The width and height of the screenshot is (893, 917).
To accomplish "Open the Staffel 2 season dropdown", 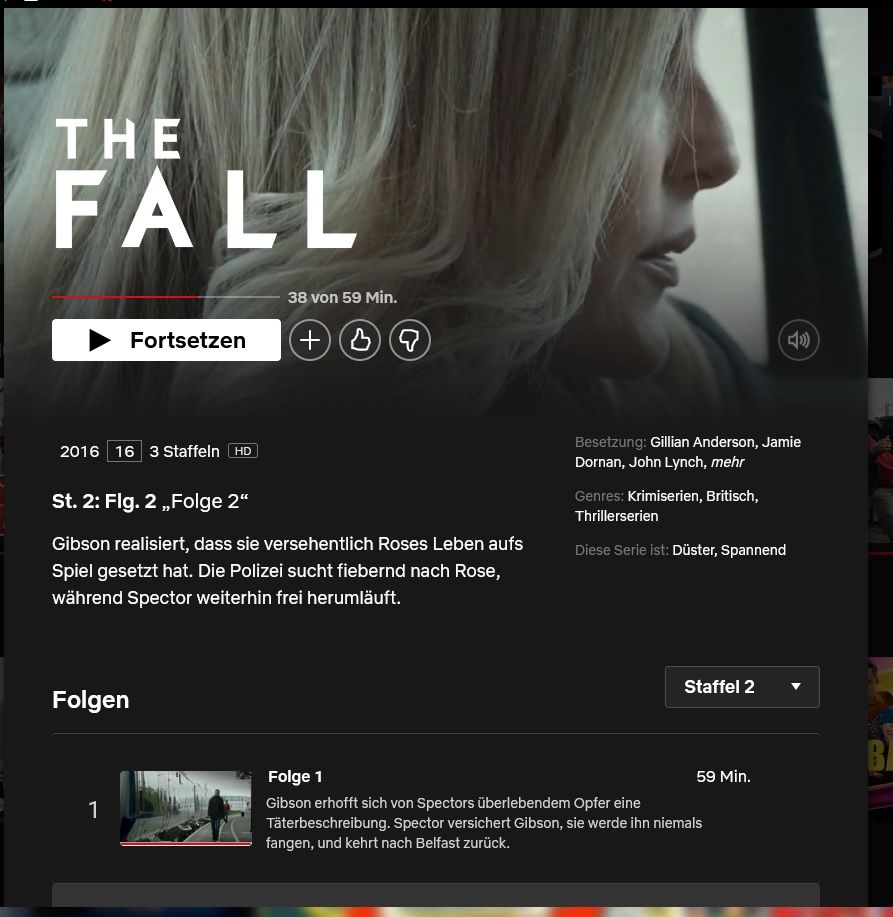I will (742, 687).
